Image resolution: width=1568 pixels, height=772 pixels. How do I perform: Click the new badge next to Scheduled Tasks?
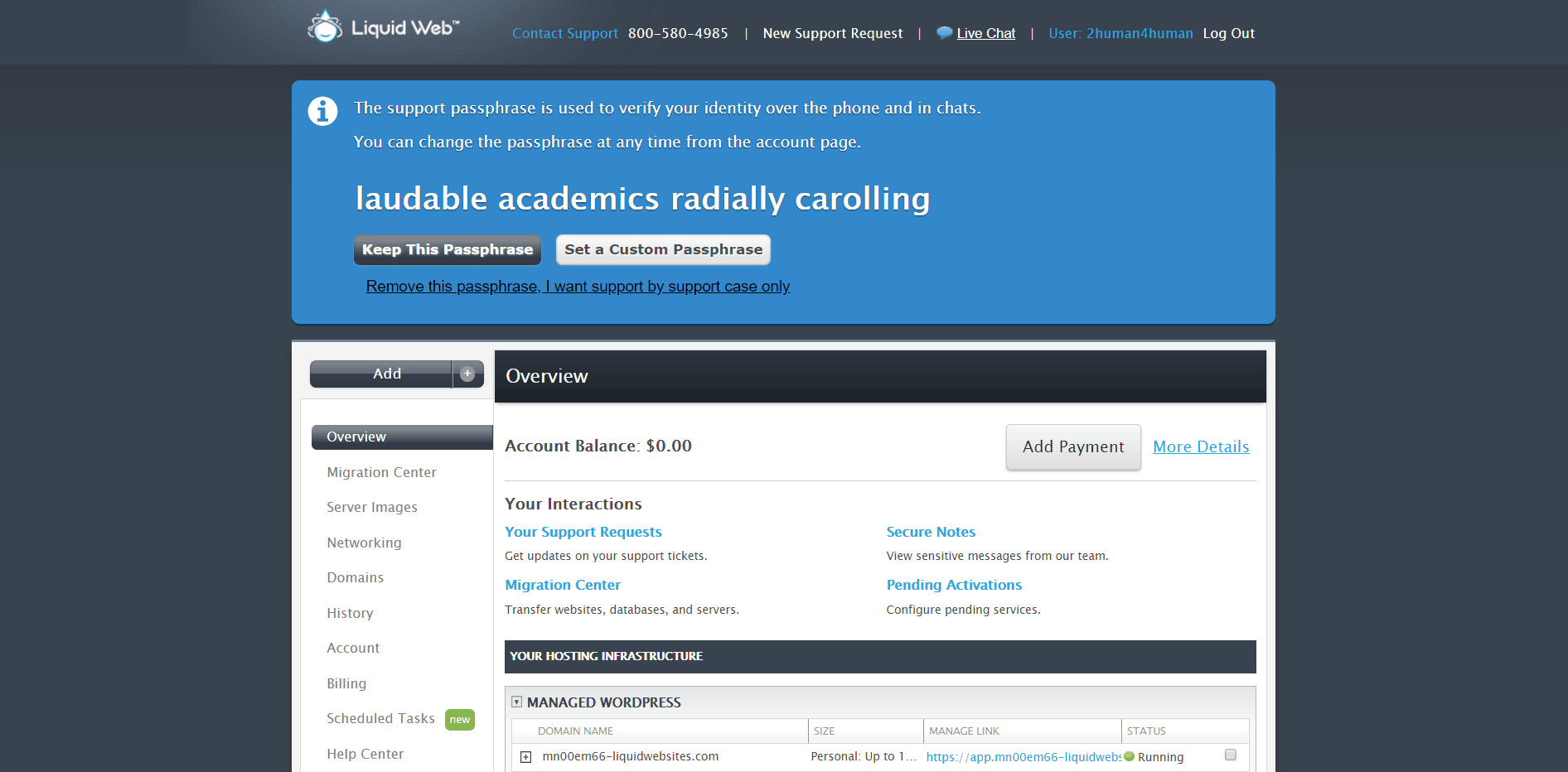tap(460, 720)
